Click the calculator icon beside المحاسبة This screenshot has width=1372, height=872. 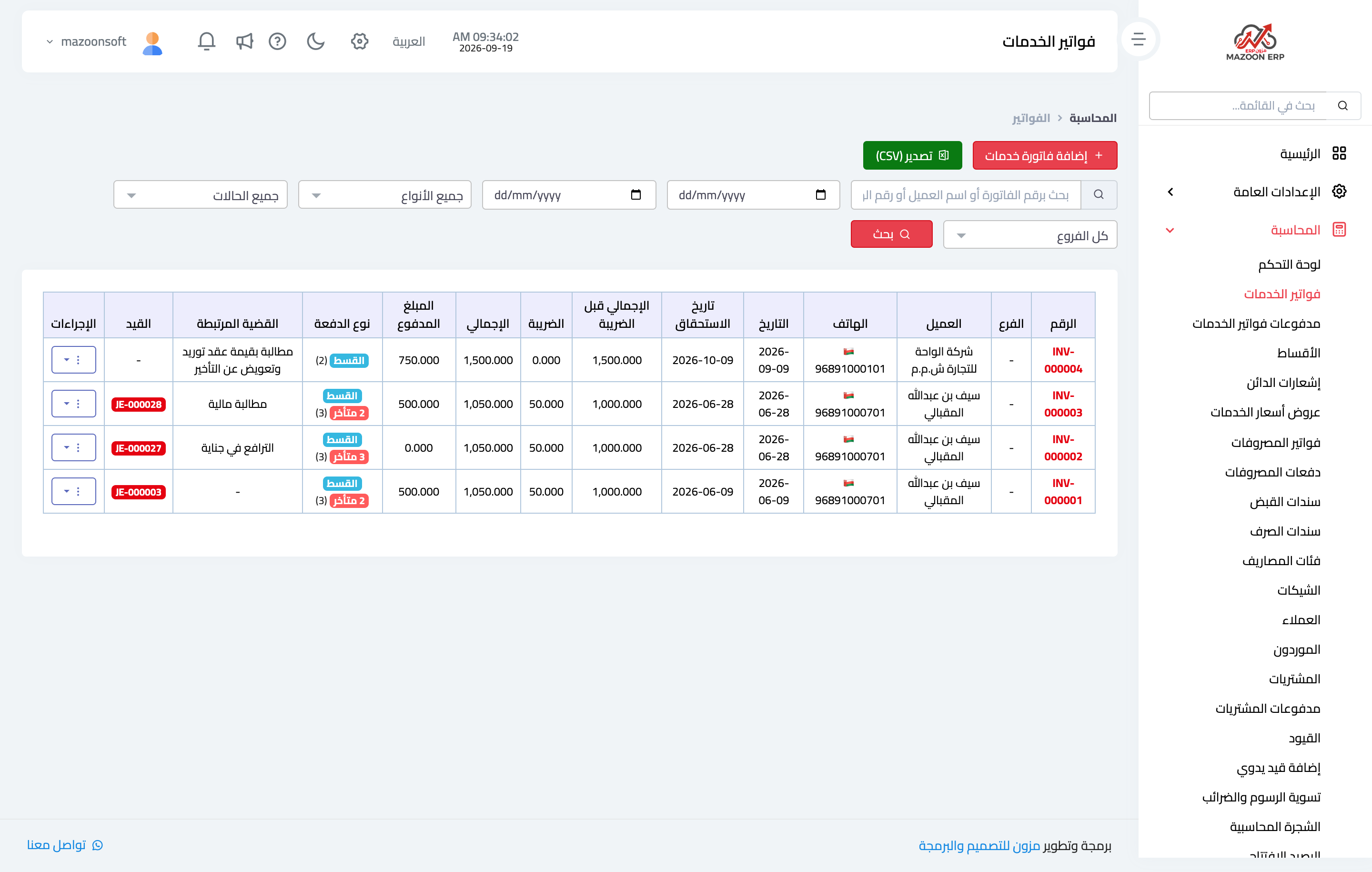pyautogui.click(x=1340, y=230)
